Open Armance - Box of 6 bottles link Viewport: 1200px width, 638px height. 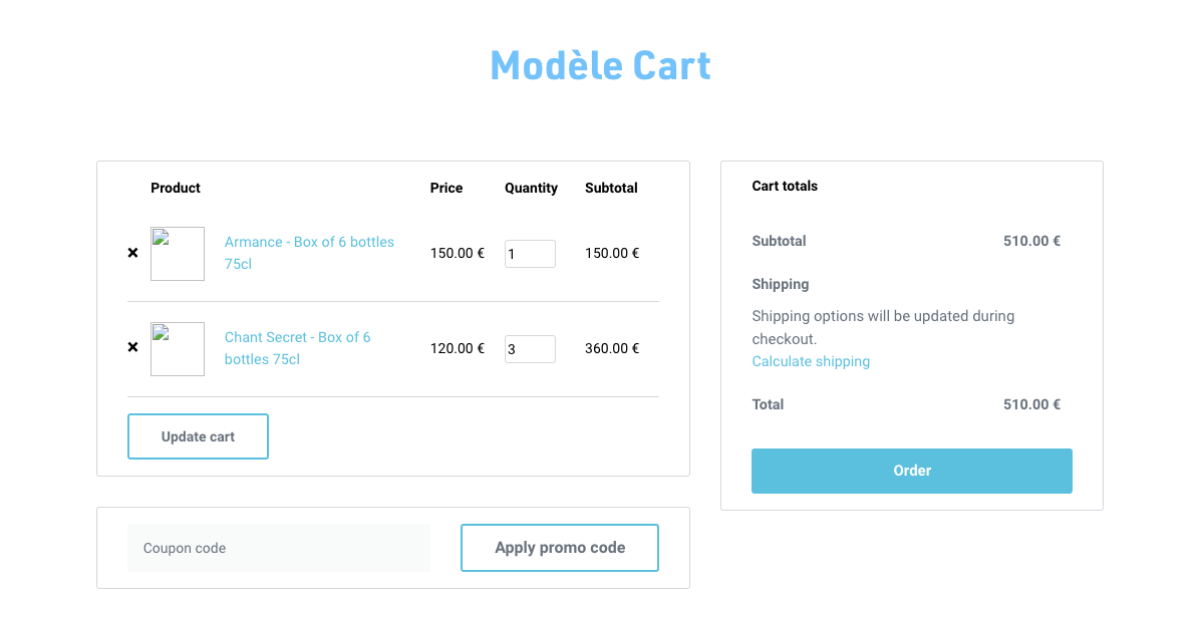point(309,253)
